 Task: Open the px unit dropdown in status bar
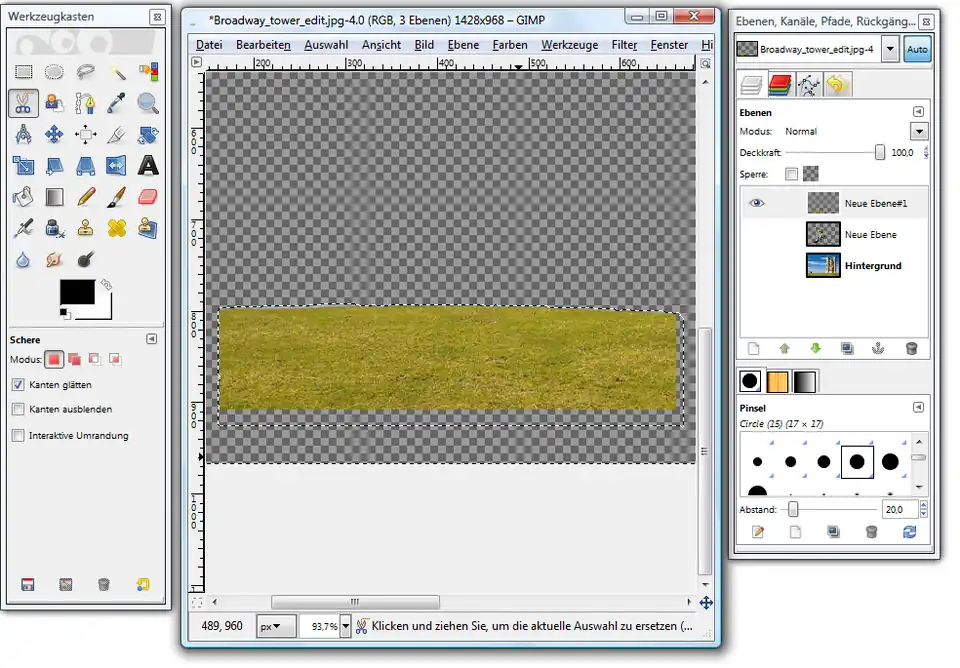[275, 626]
